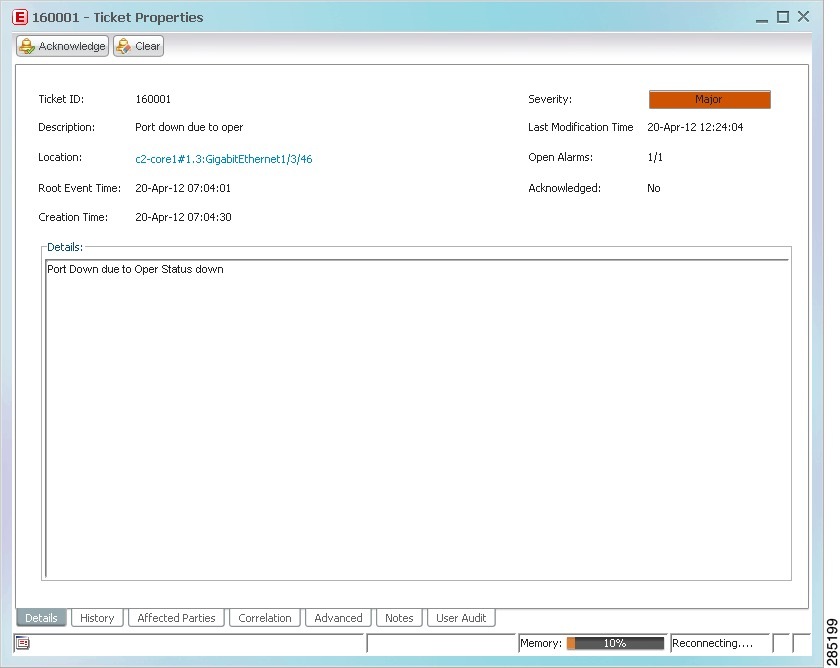The height and width of the screenshot is (668, 840).
Task: Select Root Event Time value 20-Apr-12 07:04:01
Action: coord(183,188)
